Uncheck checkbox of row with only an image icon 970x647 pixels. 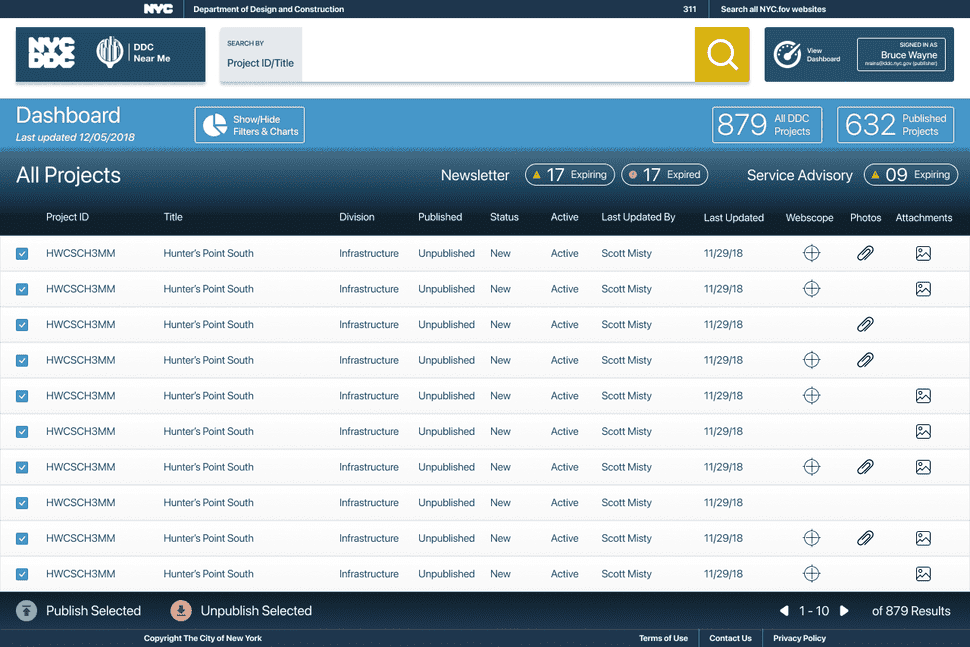pos(22,432)
